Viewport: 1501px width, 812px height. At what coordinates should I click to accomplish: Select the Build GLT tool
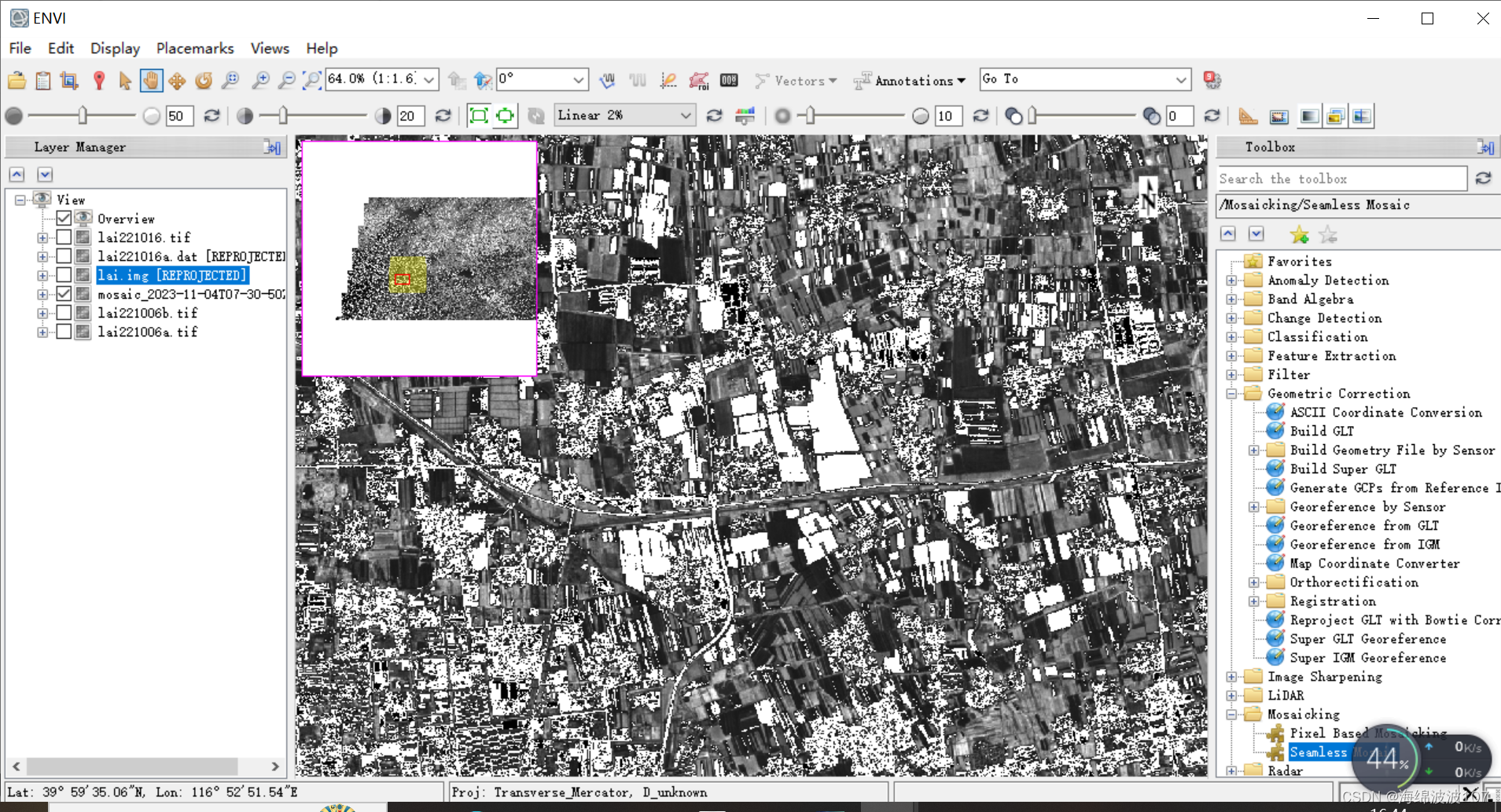point(1322,431)
